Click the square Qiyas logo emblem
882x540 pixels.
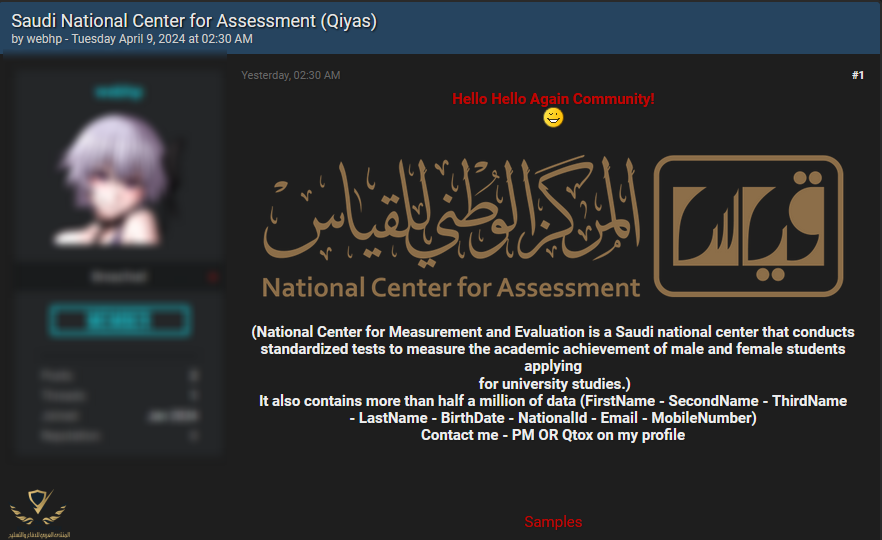[748, 226]
